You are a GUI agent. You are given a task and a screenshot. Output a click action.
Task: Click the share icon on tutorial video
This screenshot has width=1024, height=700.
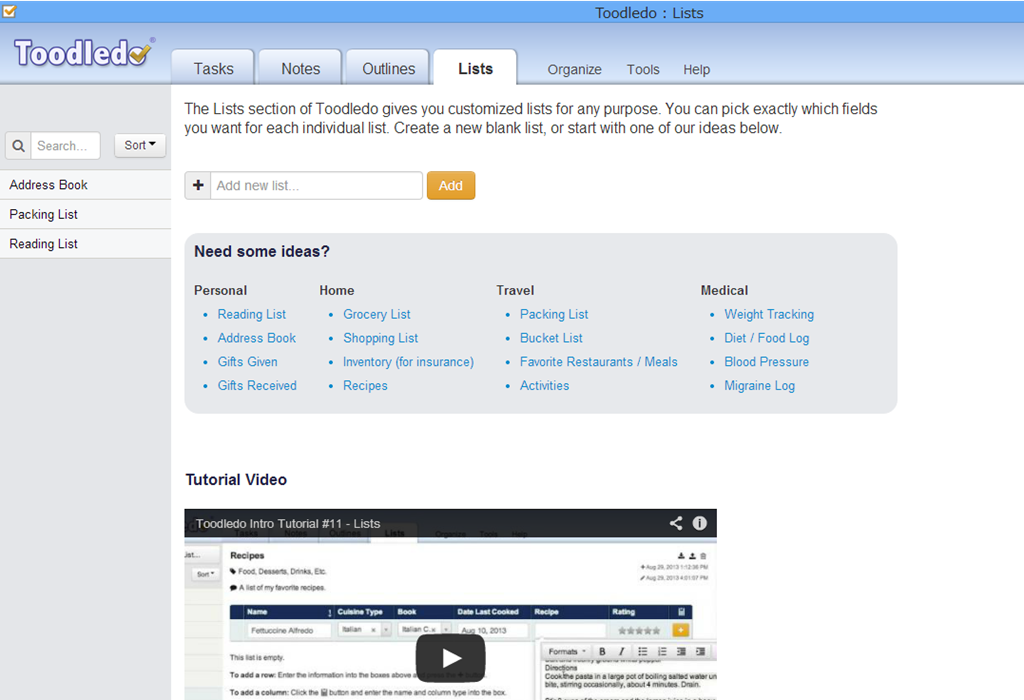pos(676,523)
